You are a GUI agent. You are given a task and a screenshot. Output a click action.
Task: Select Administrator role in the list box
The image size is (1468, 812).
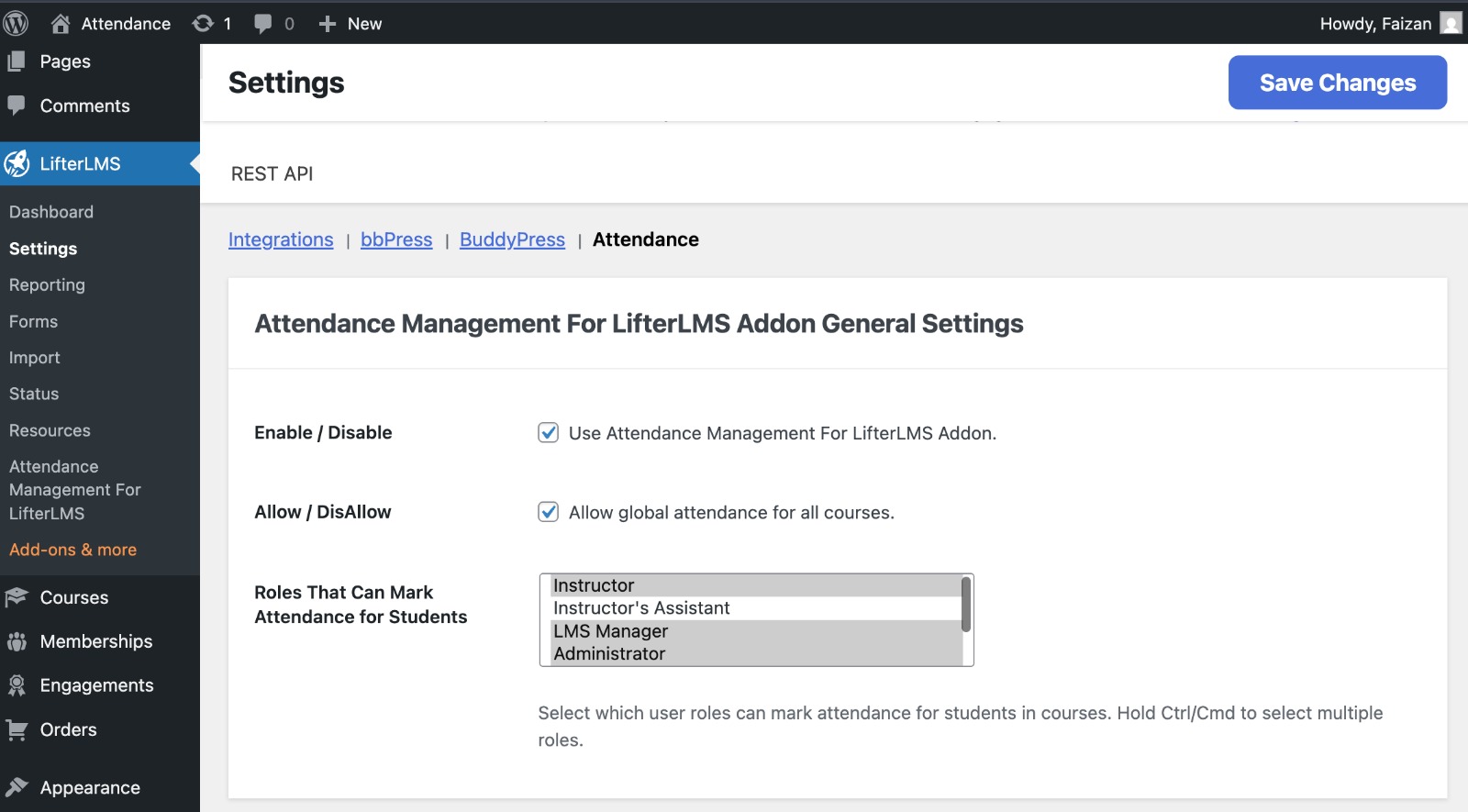(609, 654)
